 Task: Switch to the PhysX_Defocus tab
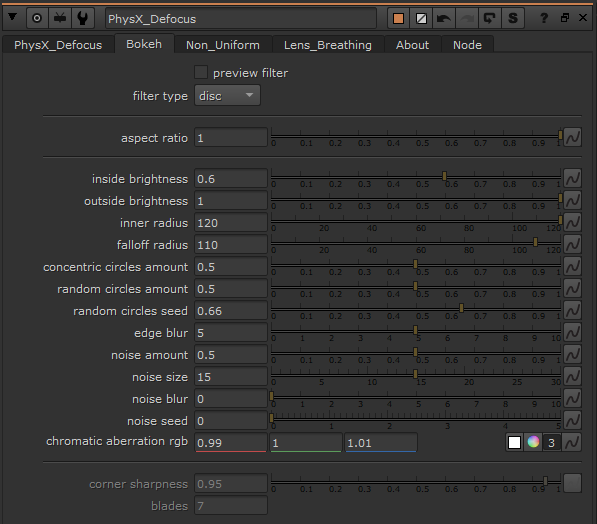[x=58, y=45]
